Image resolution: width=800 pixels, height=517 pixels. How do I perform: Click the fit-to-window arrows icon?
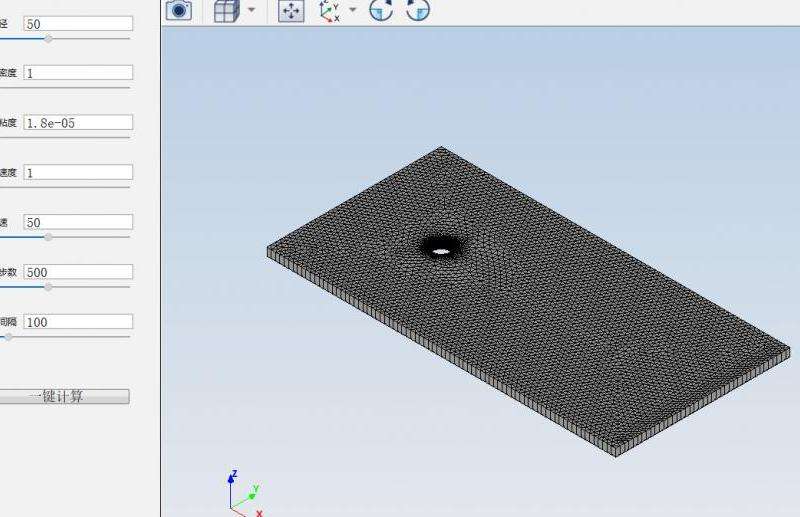pos(291,11)
